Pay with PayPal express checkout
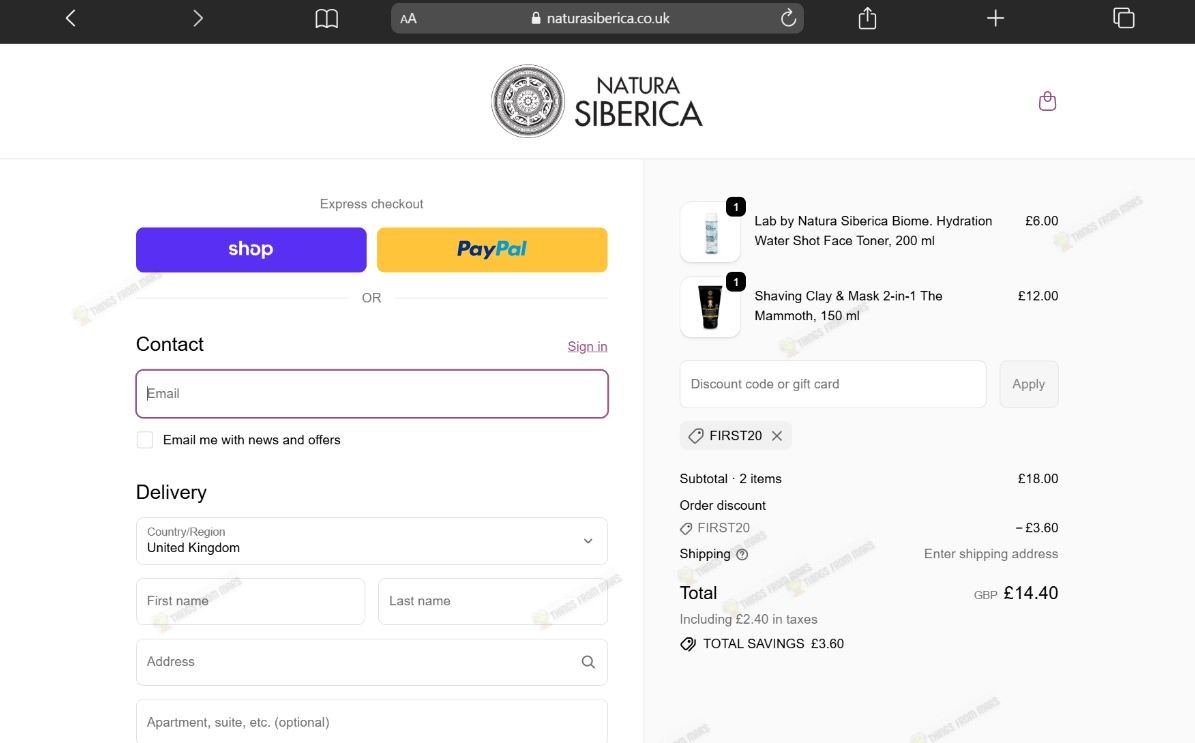This screenshot has height=743, width=1195. coord(492,249)
